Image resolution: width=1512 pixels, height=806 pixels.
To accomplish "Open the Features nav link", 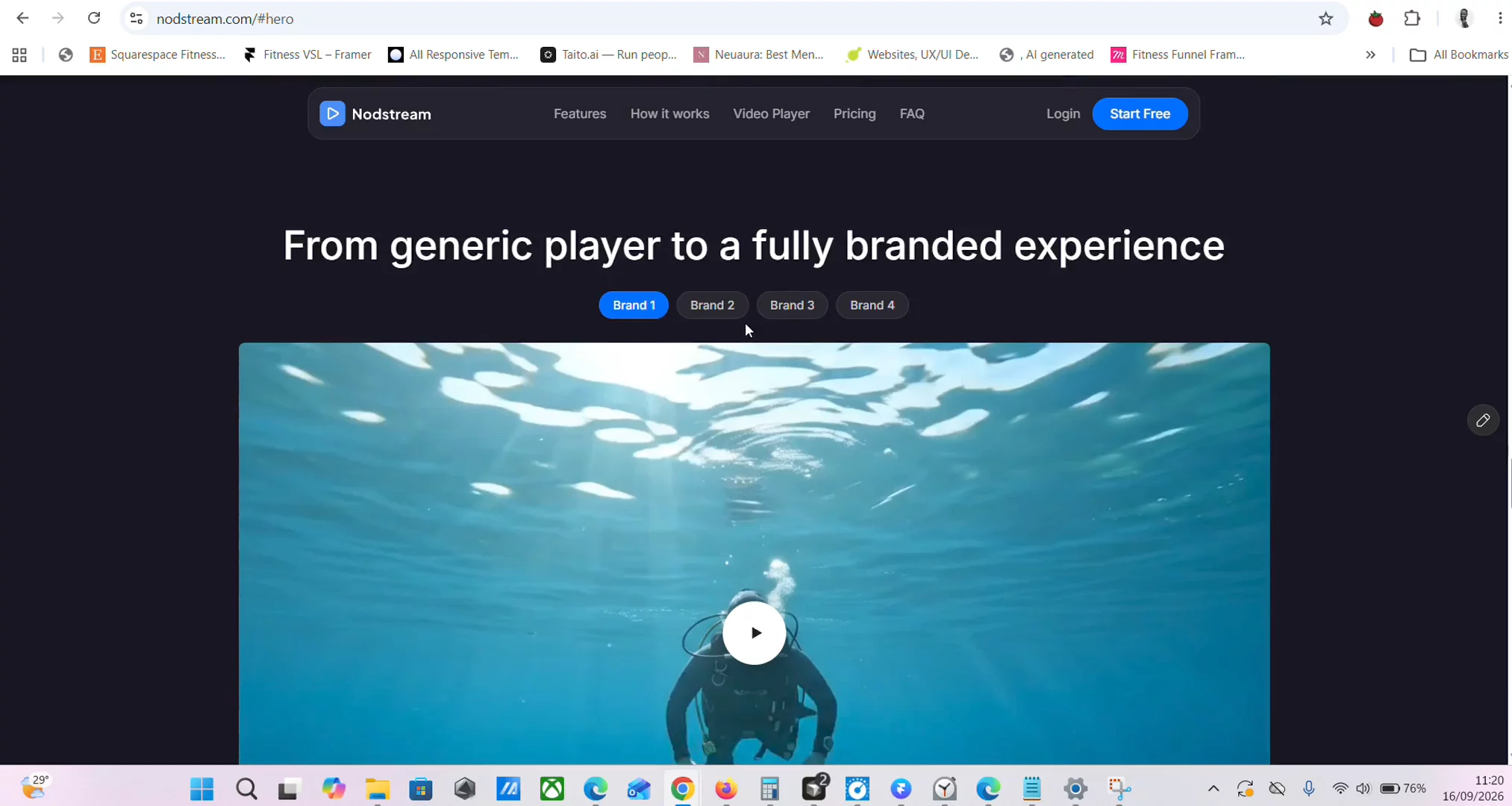I will point(580,113).
